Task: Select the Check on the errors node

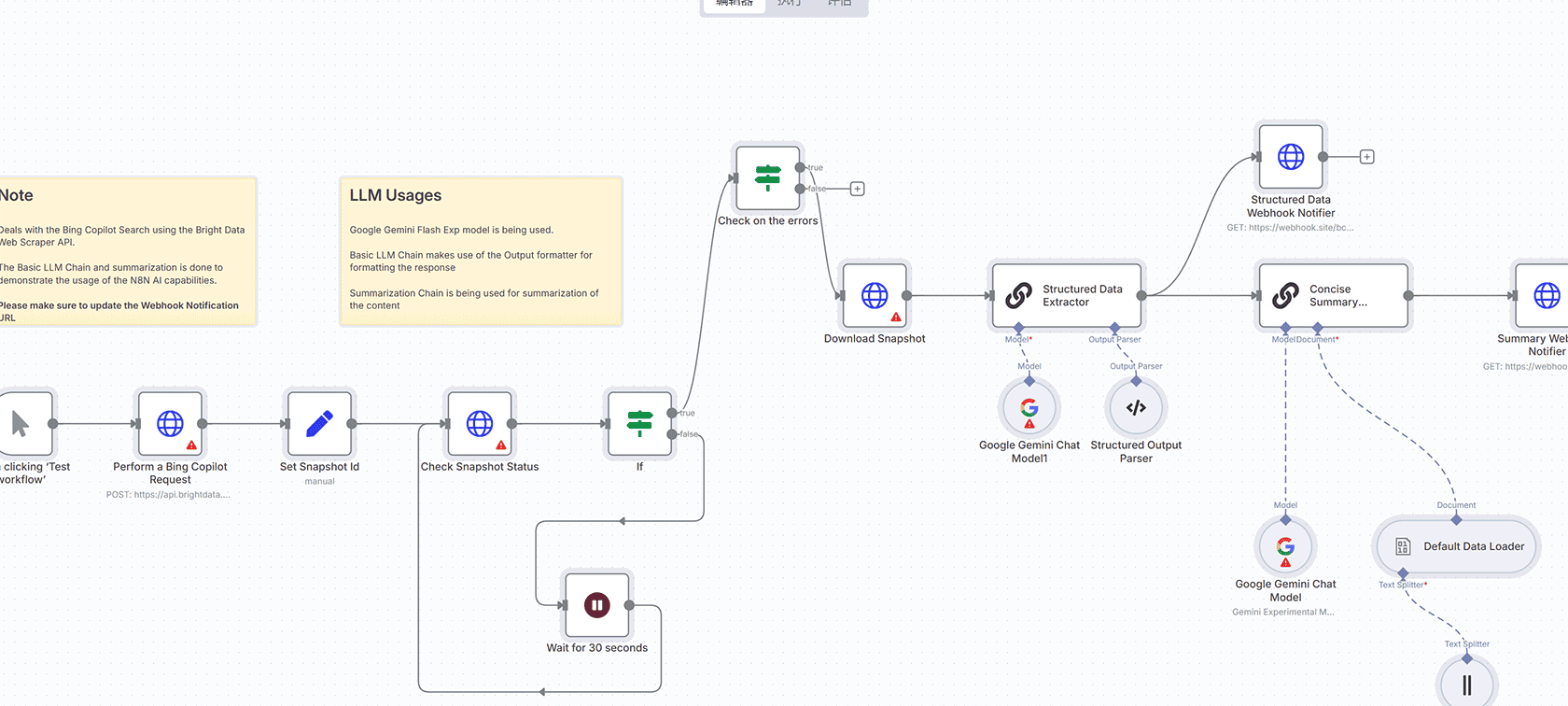Action: pos(767,177)
